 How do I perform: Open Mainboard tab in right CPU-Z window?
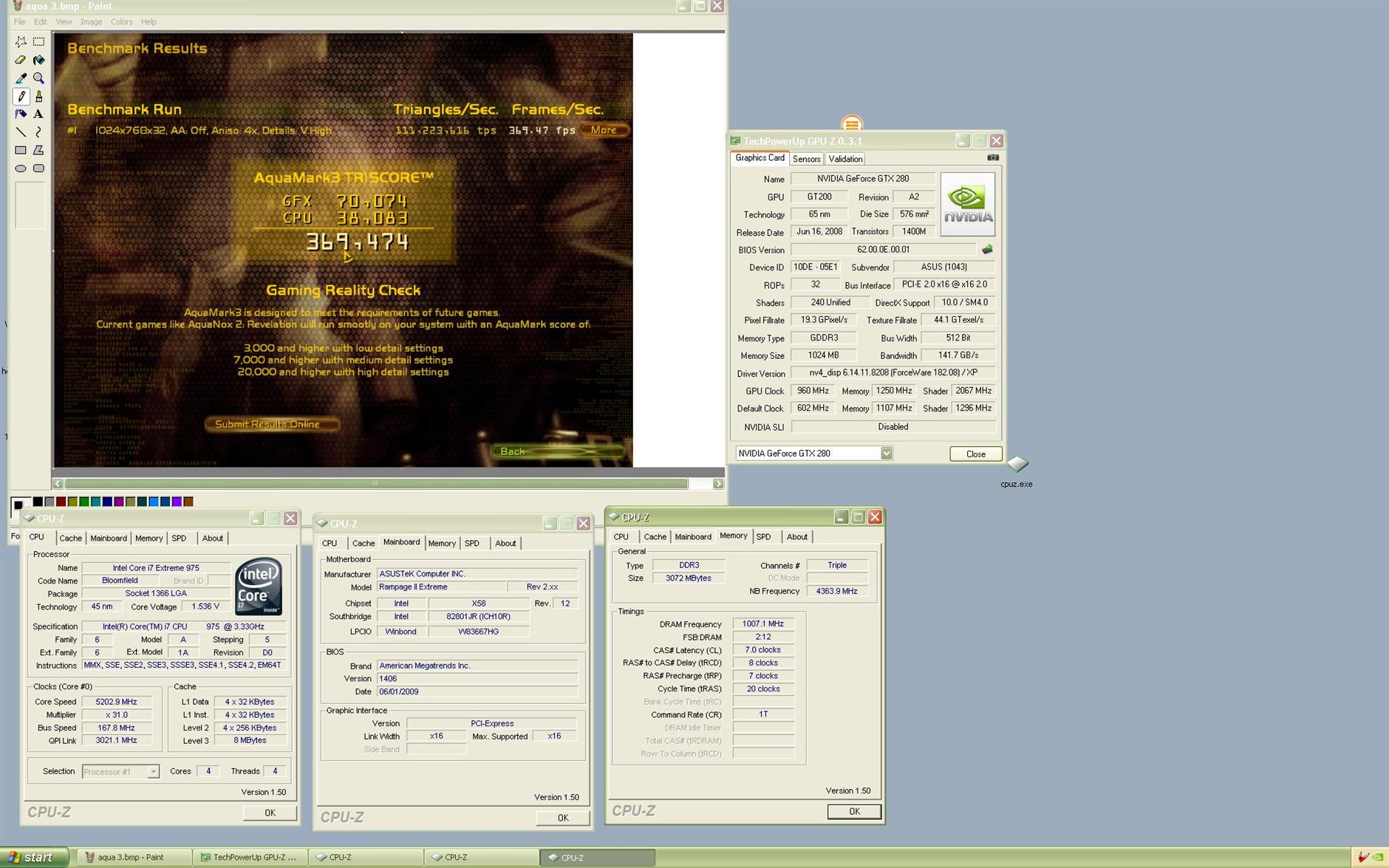coord(692,536)
